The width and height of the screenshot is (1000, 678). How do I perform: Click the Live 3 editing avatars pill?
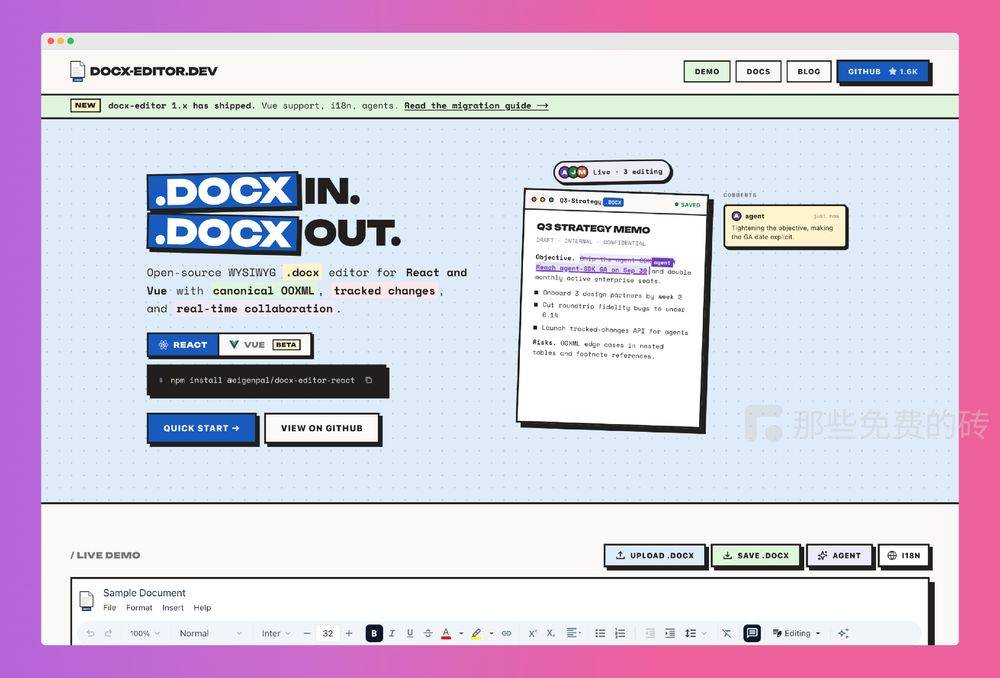click(x=612, y=172)
